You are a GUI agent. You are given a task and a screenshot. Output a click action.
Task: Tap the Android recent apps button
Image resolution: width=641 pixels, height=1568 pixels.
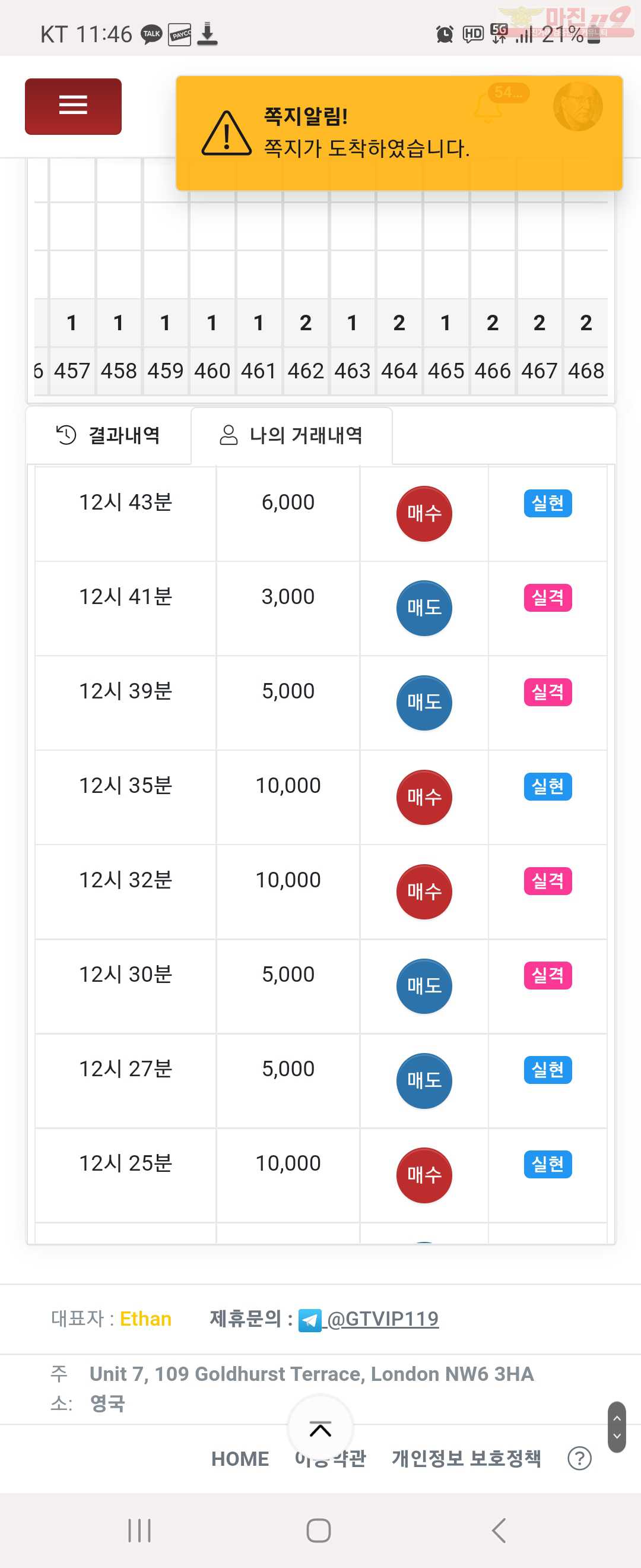(140, 1530)
